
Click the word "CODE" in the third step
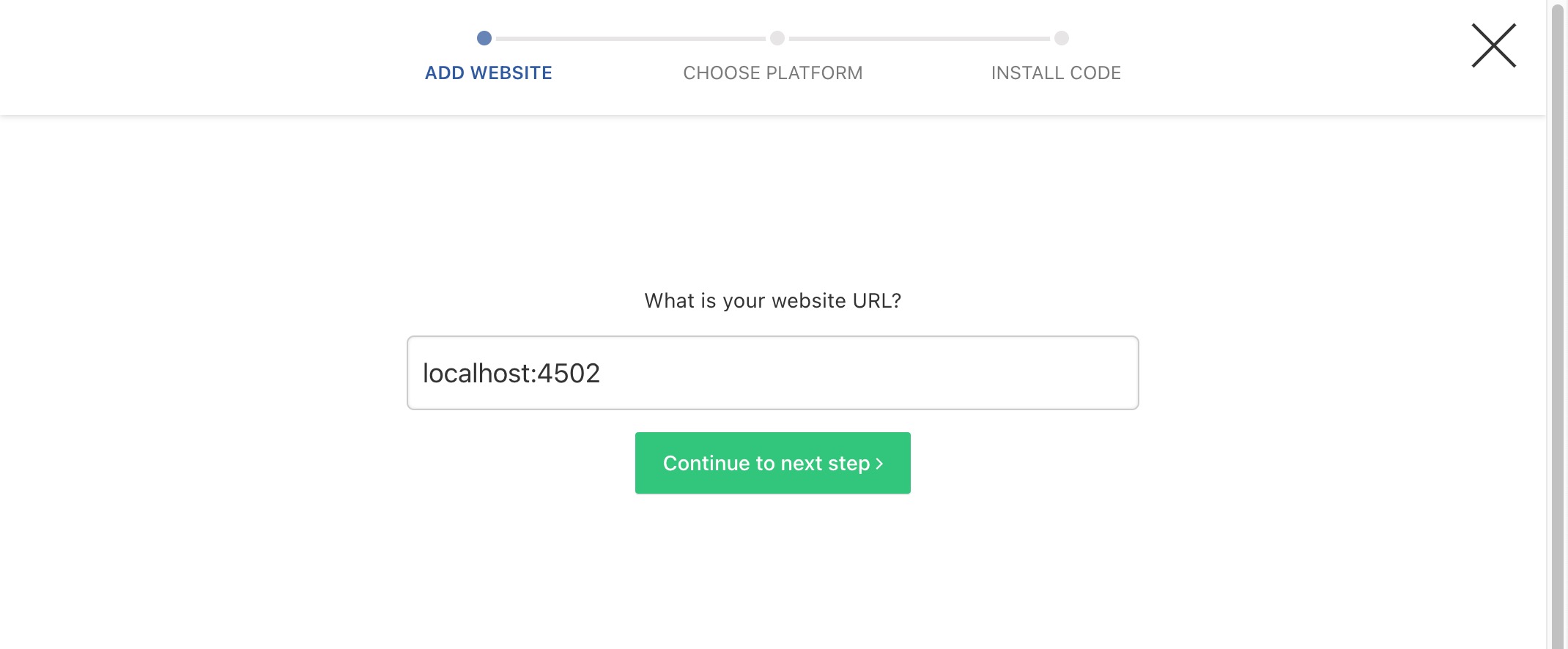point(1095,73)
